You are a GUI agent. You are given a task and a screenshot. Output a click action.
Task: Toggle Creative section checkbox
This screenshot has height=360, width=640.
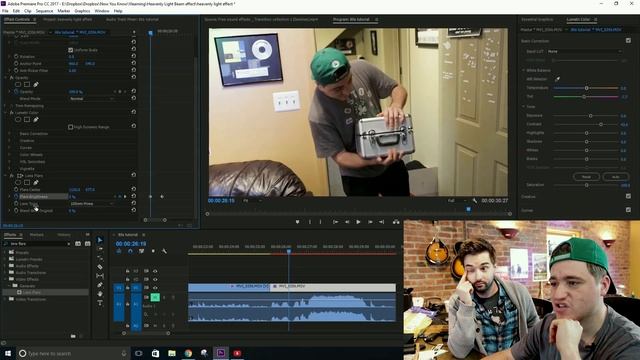point(628,196)
